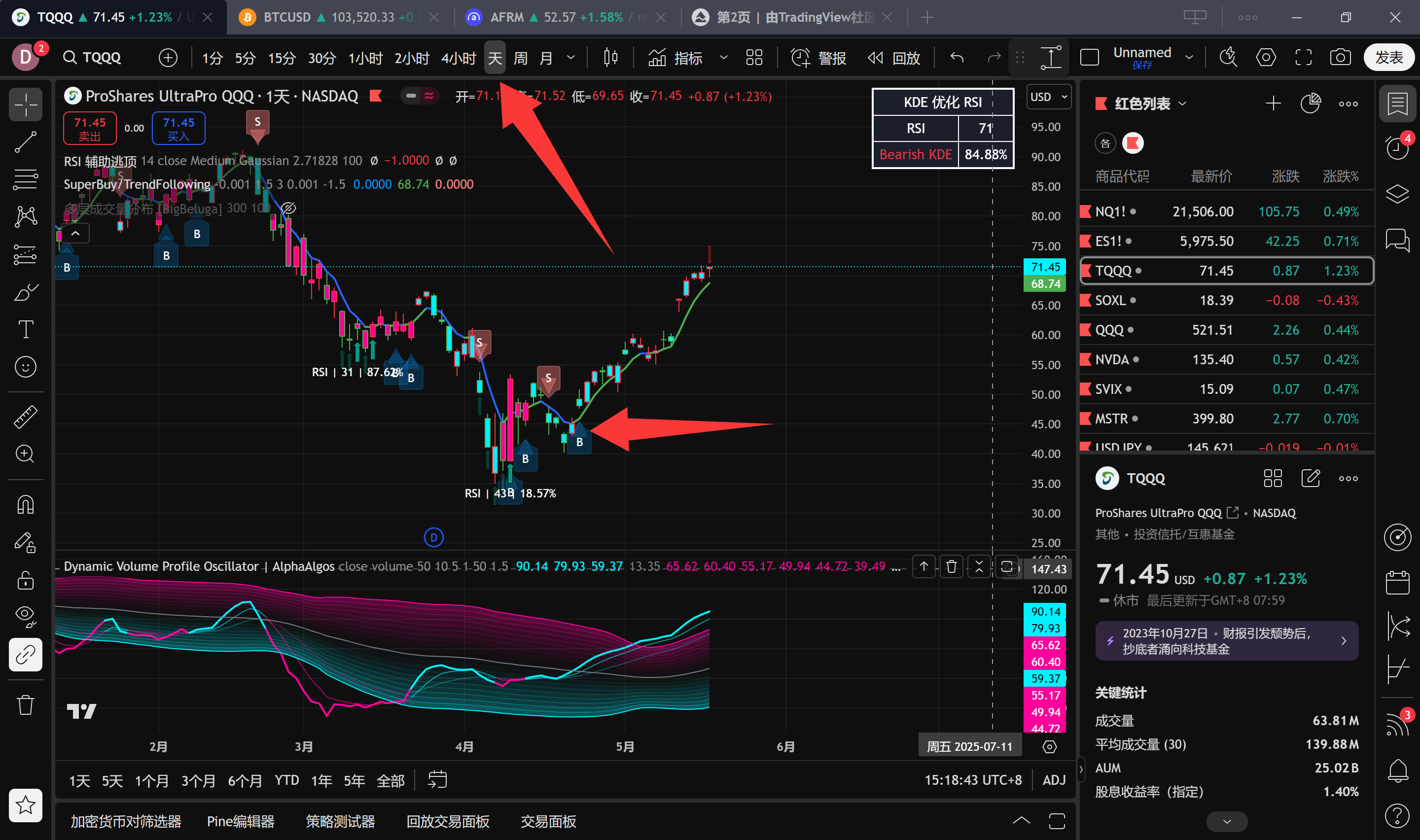Open favorites star toolbar
Image resolution: width=1420 pixels, height=840 pixels.
click(x=26, y=805)
